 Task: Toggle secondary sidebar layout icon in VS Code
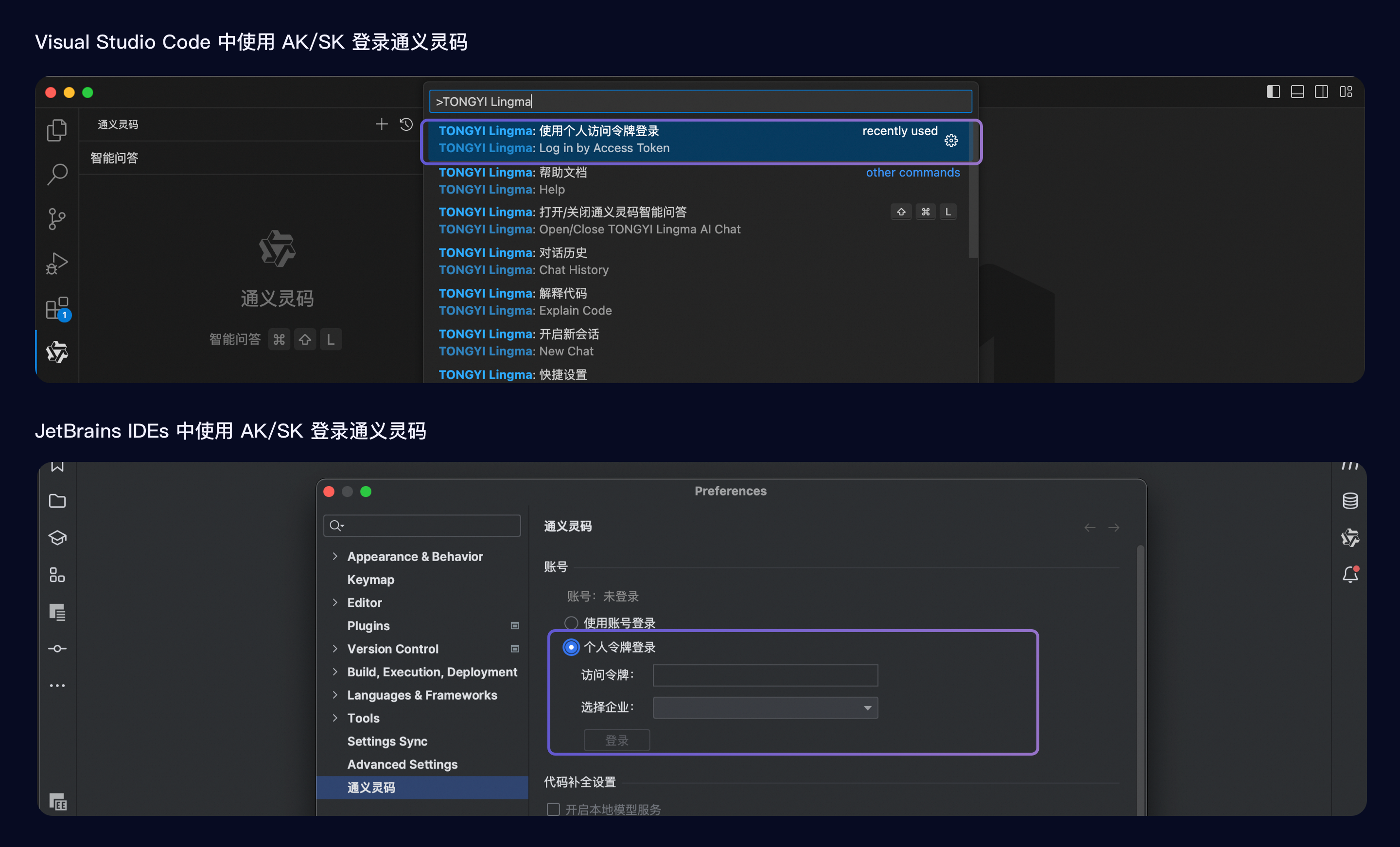point(1322,91)
